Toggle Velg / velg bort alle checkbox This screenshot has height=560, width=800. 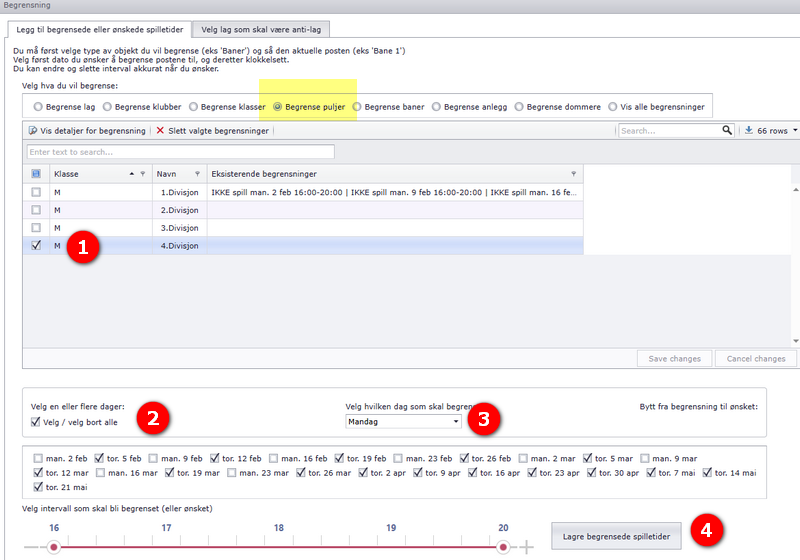coord(36,422)
